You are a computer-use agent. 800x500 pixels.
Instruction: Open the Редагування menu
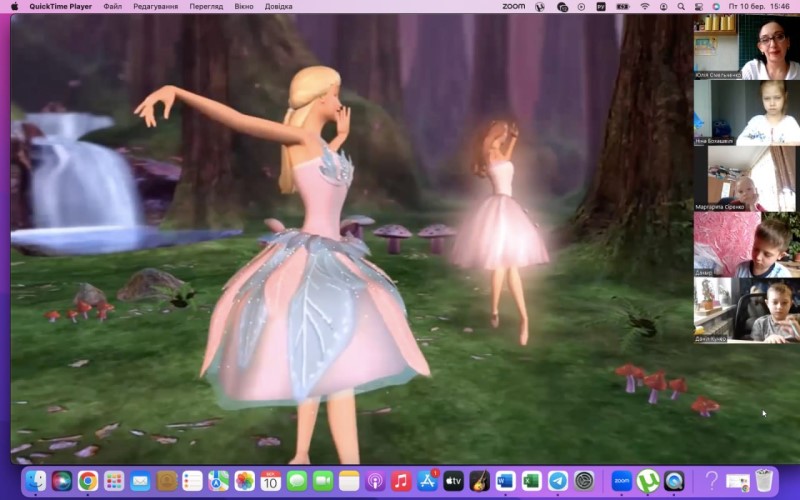click(156, 7)
